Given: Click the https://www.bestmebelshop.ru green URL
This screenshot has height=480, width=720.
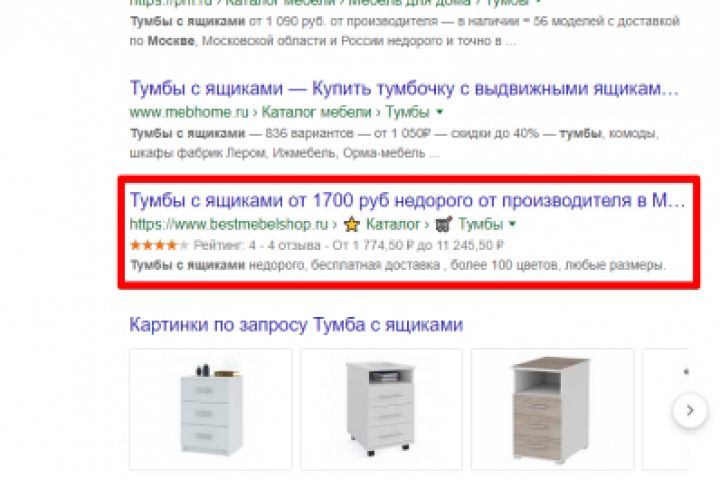Looking at the screenshot, I should pos(229,224).
